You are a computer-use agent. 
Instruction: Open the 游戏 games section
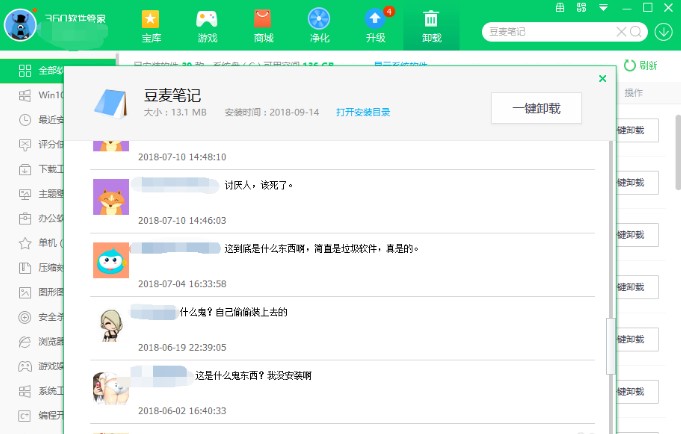pos(207,25)
